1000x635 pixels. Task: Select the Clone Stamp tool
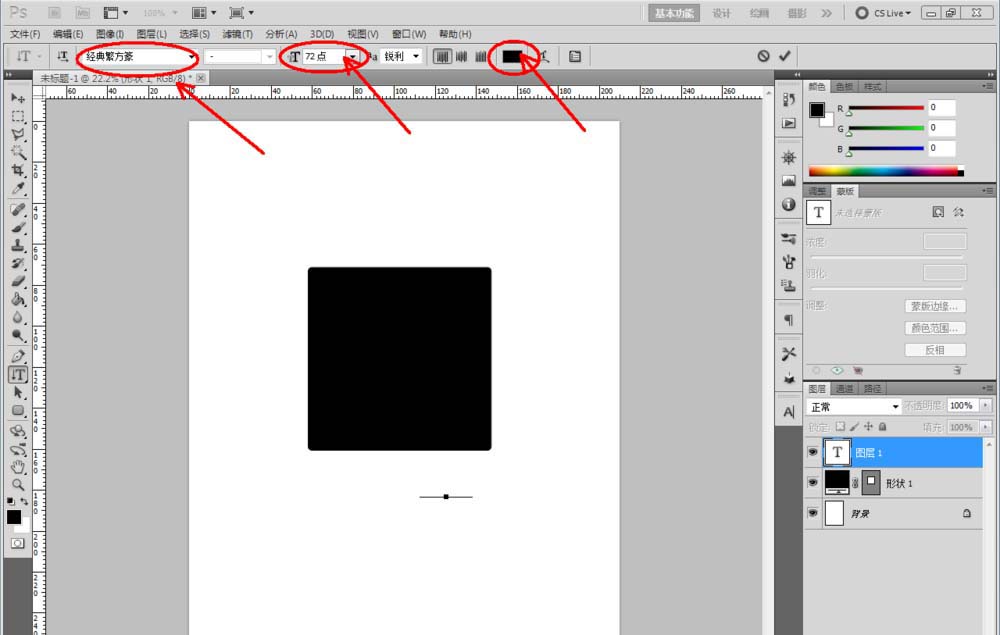[x=18, y=245]
